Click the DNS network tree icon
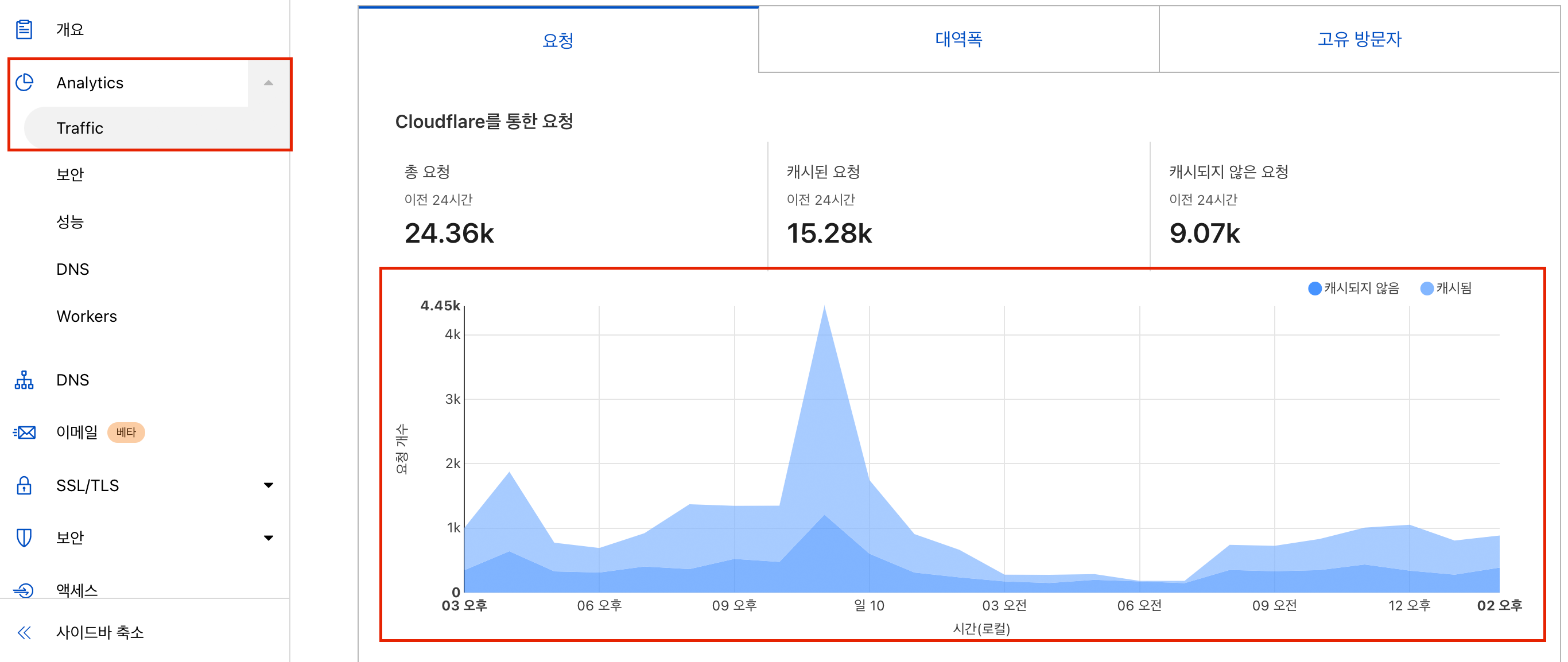Viewport: 1568px width, 662px height. (24, 380)
